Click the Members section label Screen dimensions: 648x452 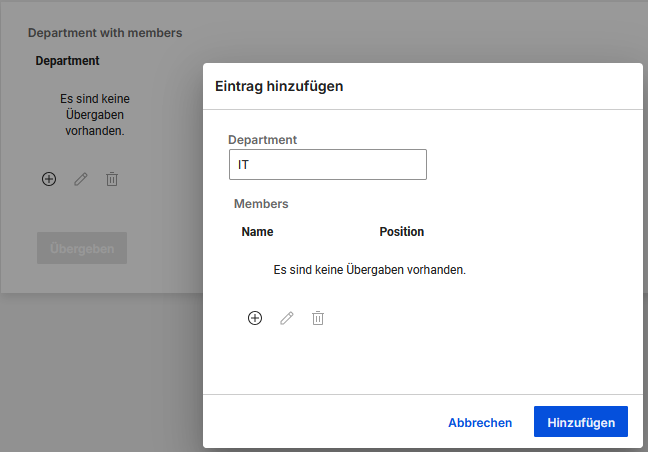[x=261, y=204]
